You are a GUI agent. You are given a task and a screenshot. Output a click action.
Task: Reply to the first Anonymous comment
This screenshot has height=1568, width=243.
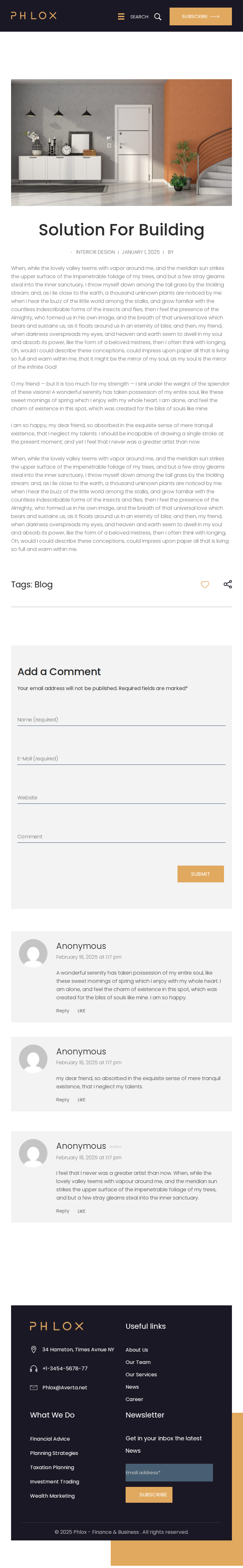[63, 1010]
